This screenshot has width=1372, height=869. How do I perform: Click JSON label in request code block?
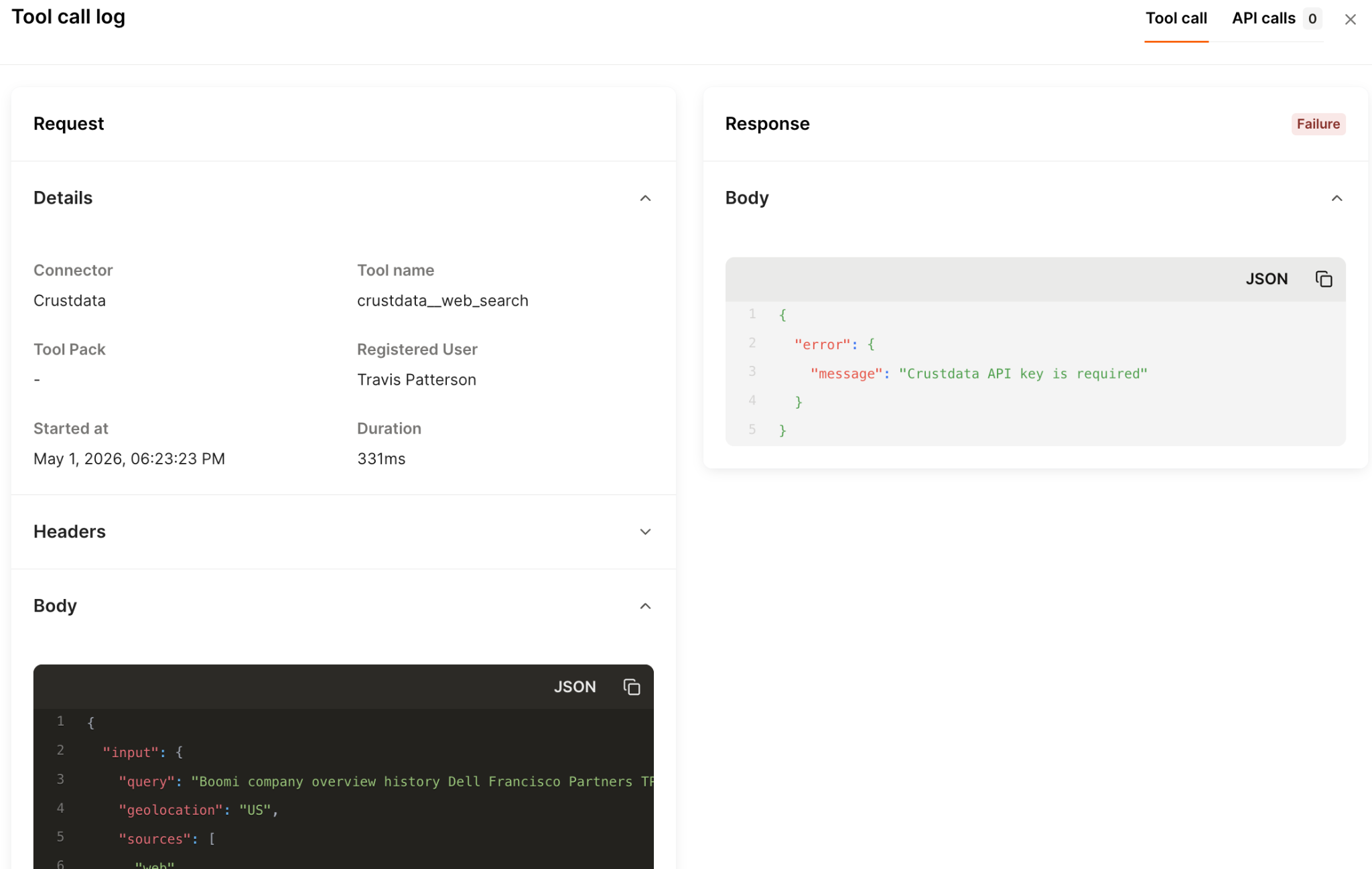point(574,687)
